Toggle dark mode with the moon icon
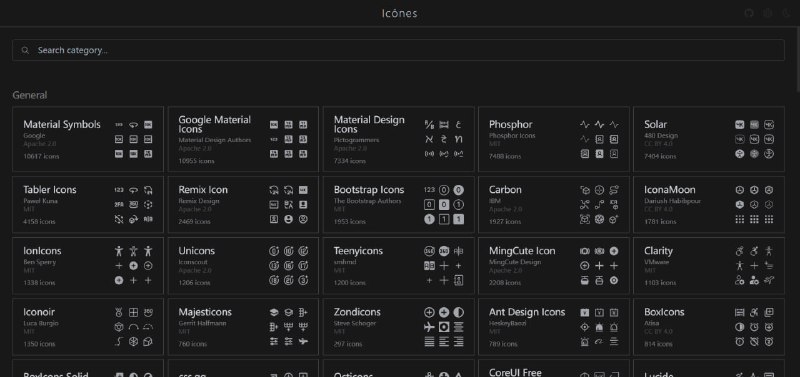This screenshot has height=377, width=800. [x=786, y=13]
